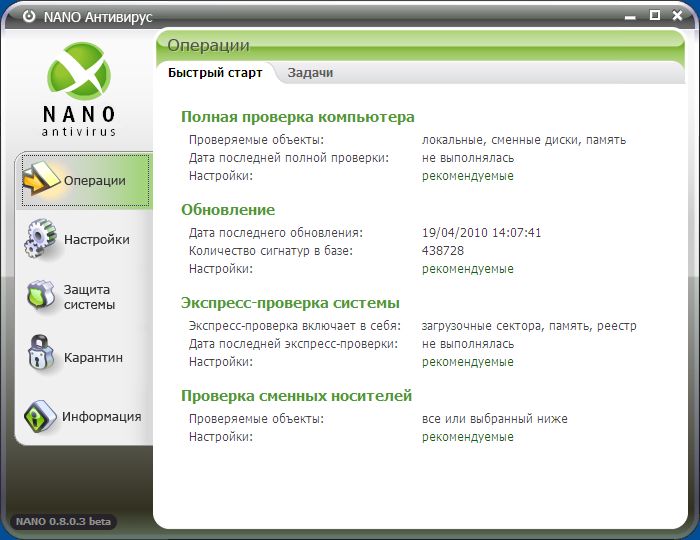Click the Карантин padlock icon
Image resolution: width=700 pixels, height=540 pixels.
coord(41,353)
